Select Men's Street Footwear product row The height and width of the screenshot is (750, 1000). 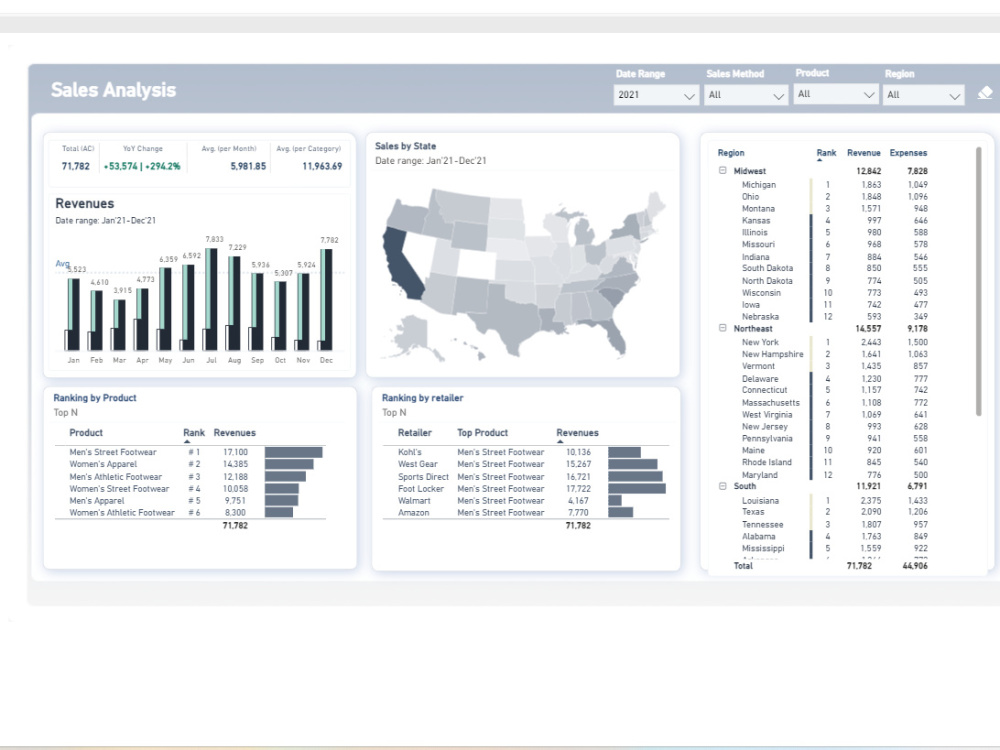pyautogui.click(x=190, y=452)
